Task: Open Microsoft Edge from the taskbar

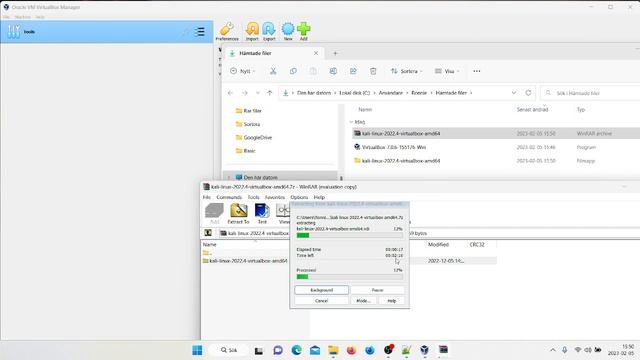Action: pyautogui.click(x=296, y=350)
